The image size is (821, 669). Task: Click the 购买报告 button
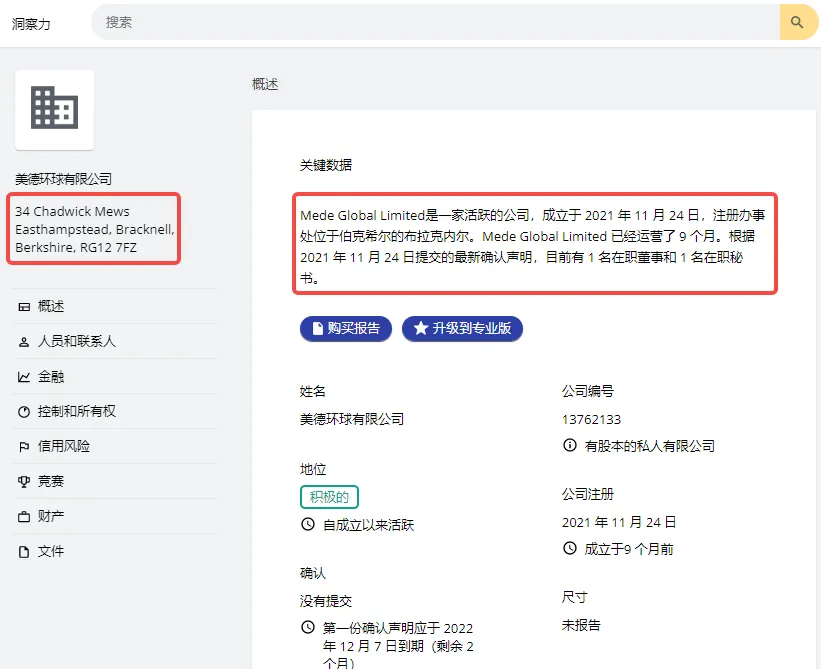click(346, 328)
